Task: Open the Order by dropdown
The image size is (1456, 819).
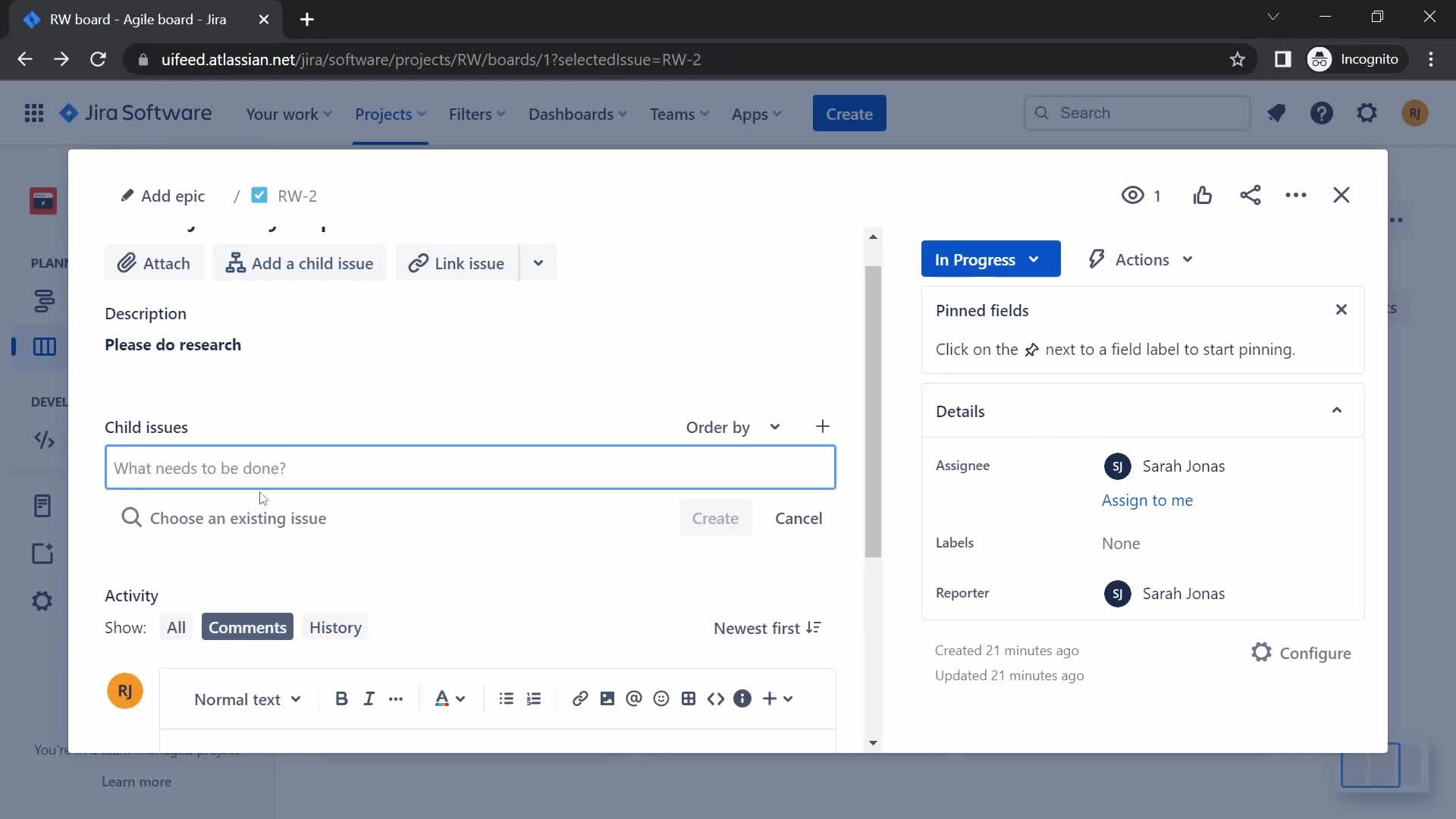Action: (733, 427)
